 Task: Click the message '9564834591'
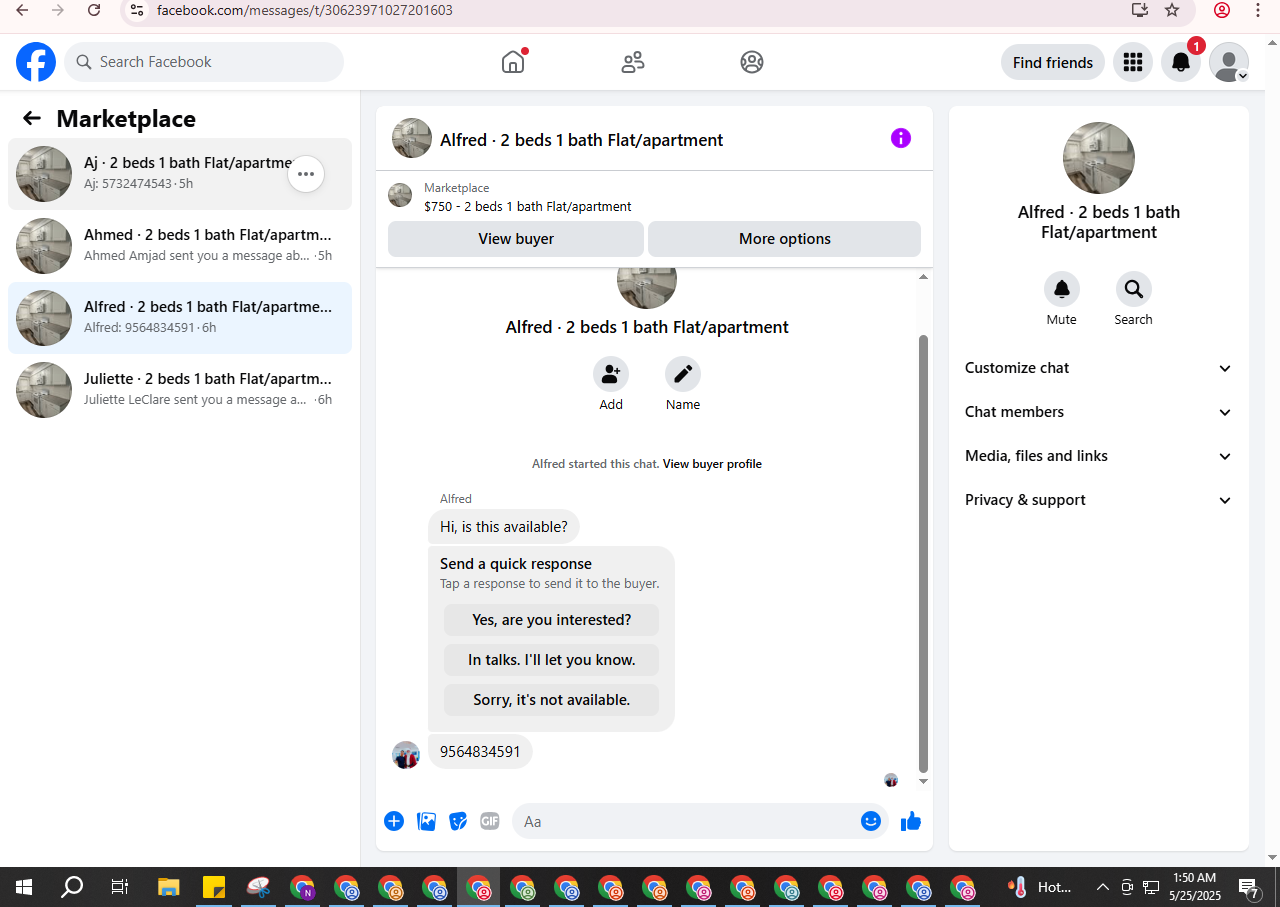pos(480,752)
